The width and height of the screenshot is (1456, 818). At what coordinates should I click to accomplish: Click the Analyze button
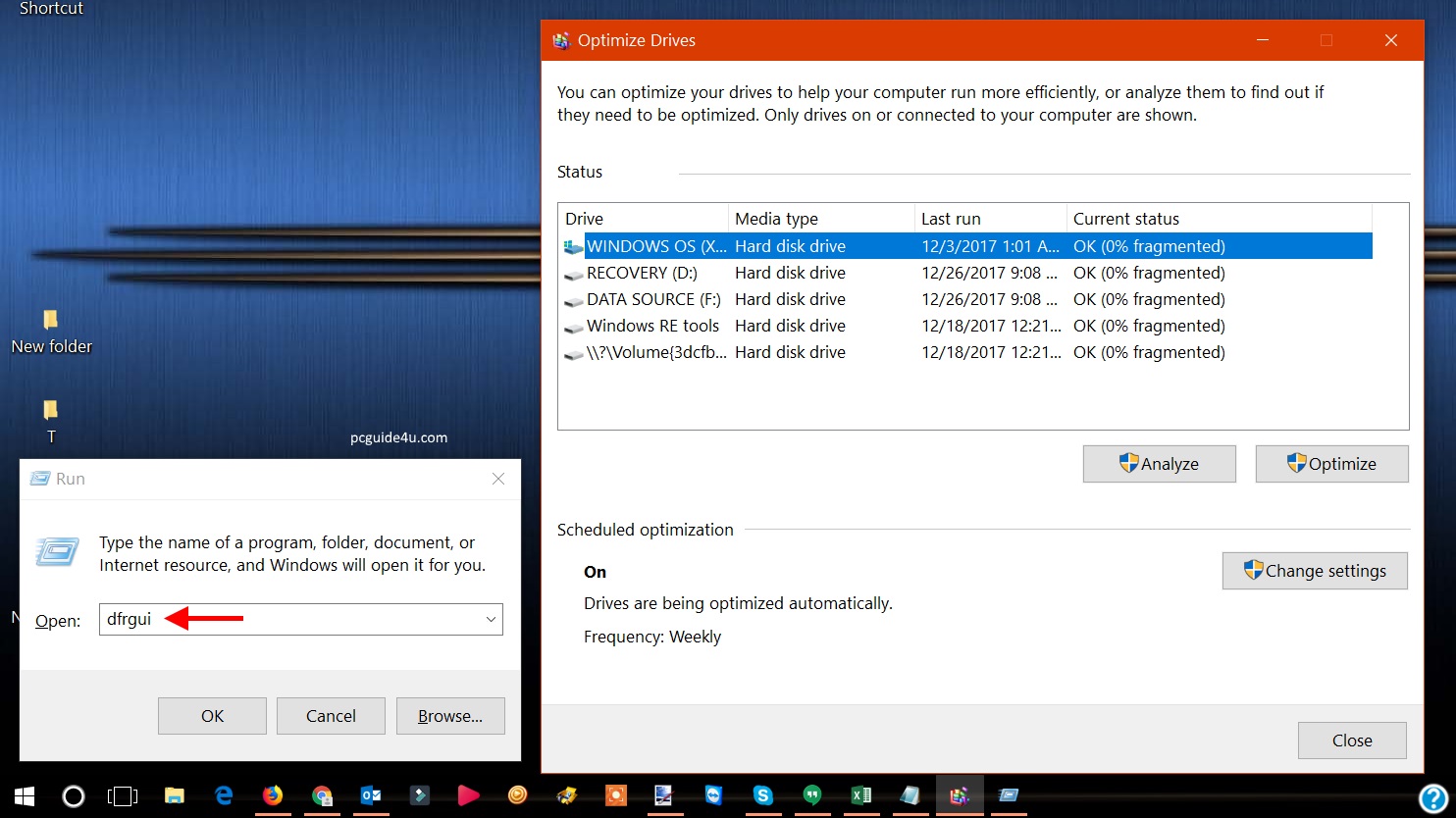pyautogui.click(x=1159, y=464)
